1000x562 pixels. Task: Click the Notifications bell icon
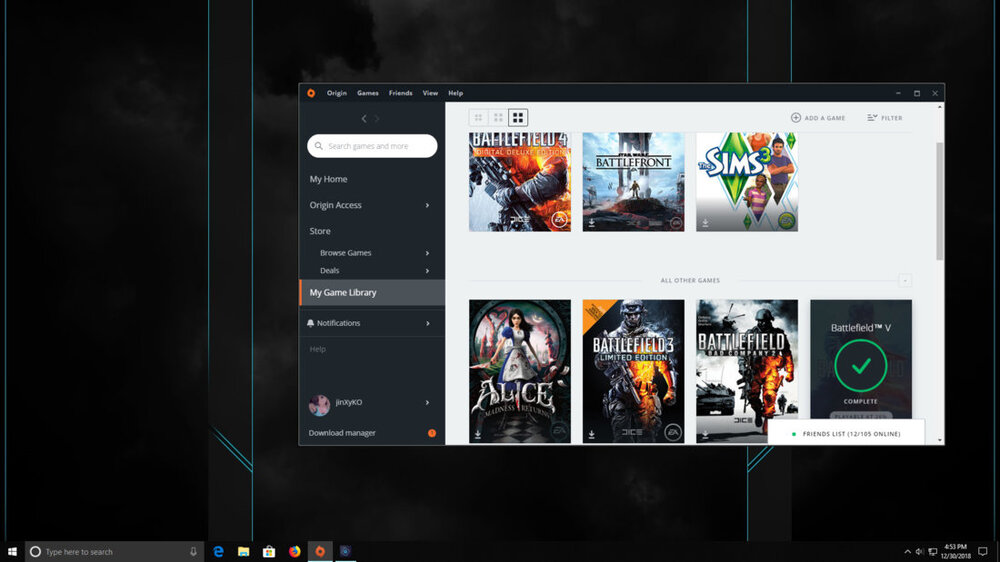pyautogui.click(x=311, y=323)
